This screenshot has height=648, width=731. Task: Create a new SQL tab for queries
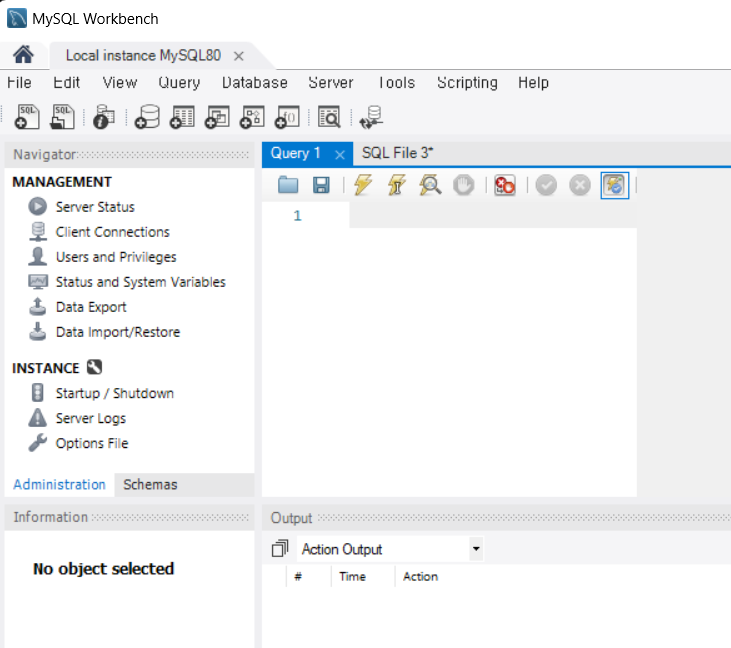coord(27,117)
